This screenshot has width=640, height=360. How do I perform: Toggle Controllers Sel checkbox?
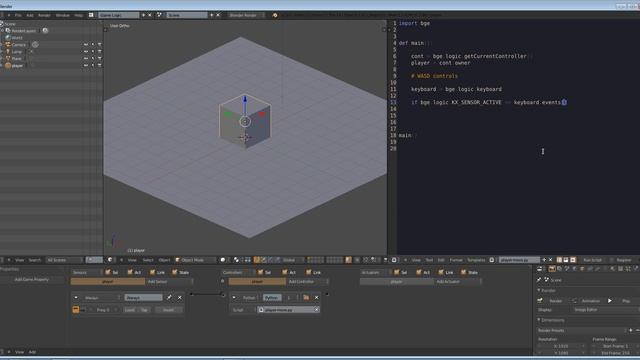(x=260, y=272)
